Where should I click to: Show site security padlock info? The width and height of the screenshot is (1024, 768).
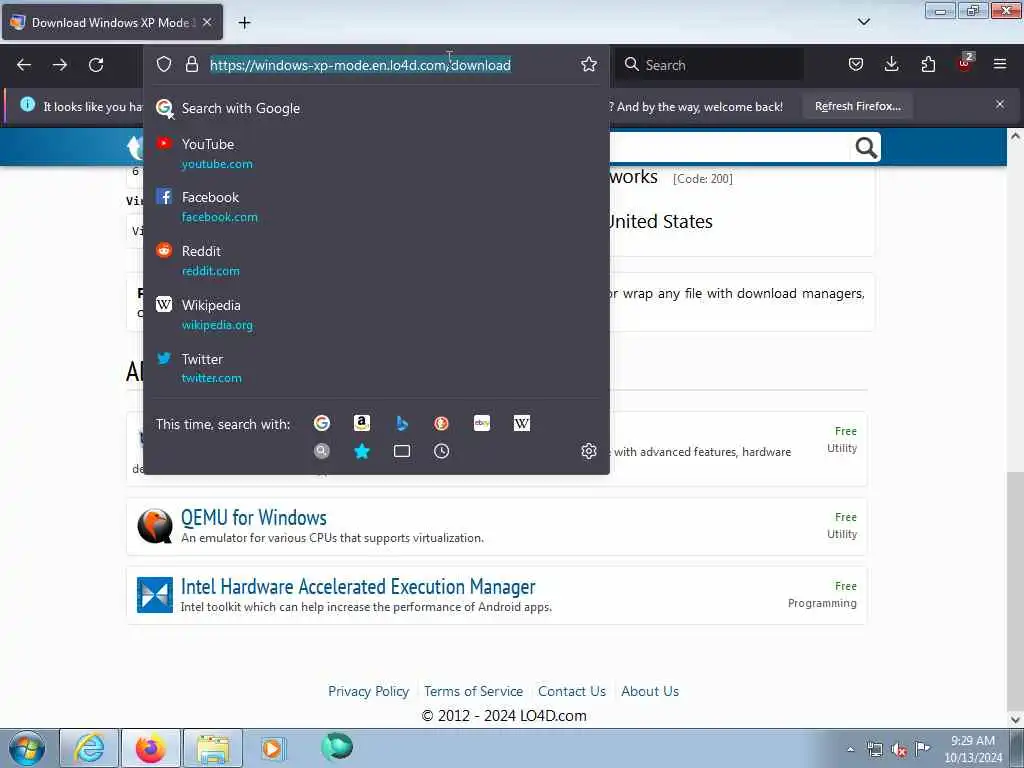(191, 64)
